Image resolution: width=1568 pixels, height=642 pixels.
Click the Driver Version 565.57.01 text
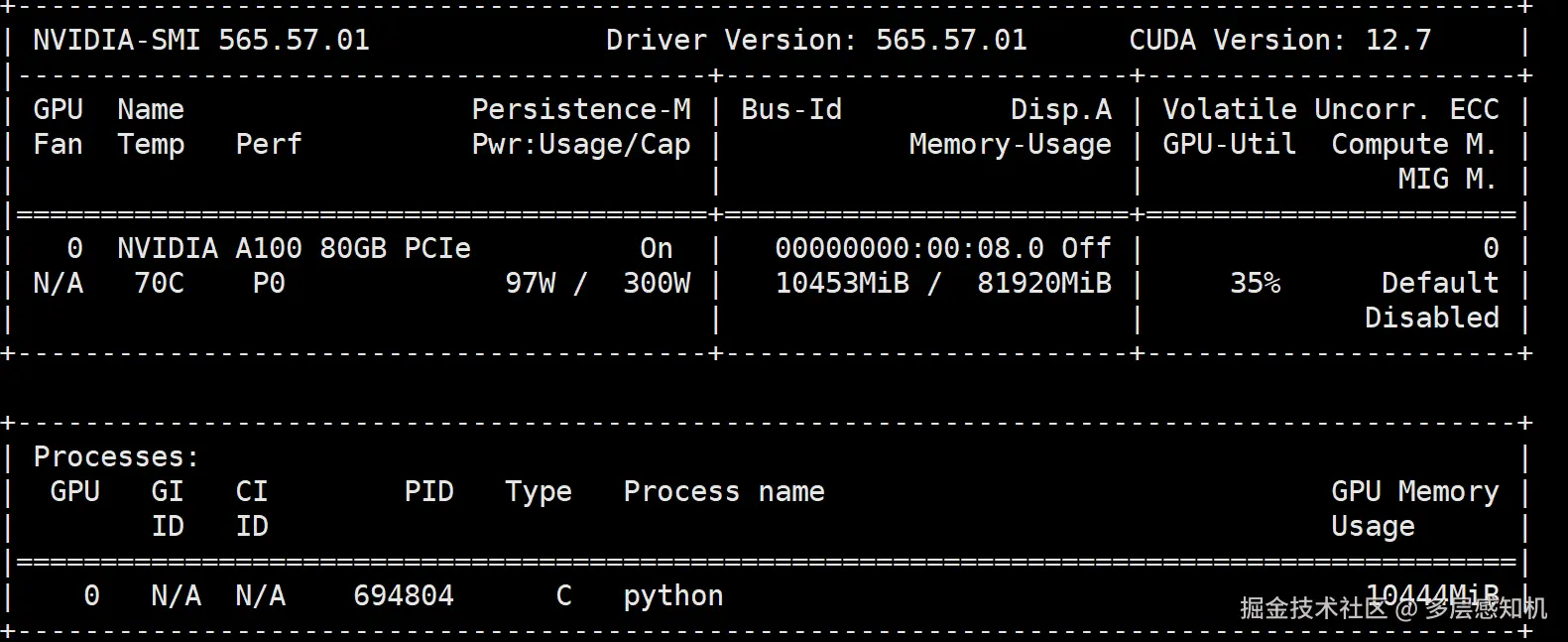pyautogui.click(x=816, y=40)
